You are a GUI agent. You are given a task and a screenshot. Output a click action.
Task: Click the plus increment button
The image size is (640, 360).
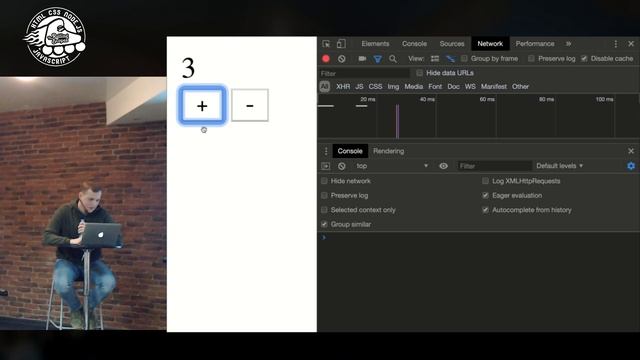click(202, 105)
